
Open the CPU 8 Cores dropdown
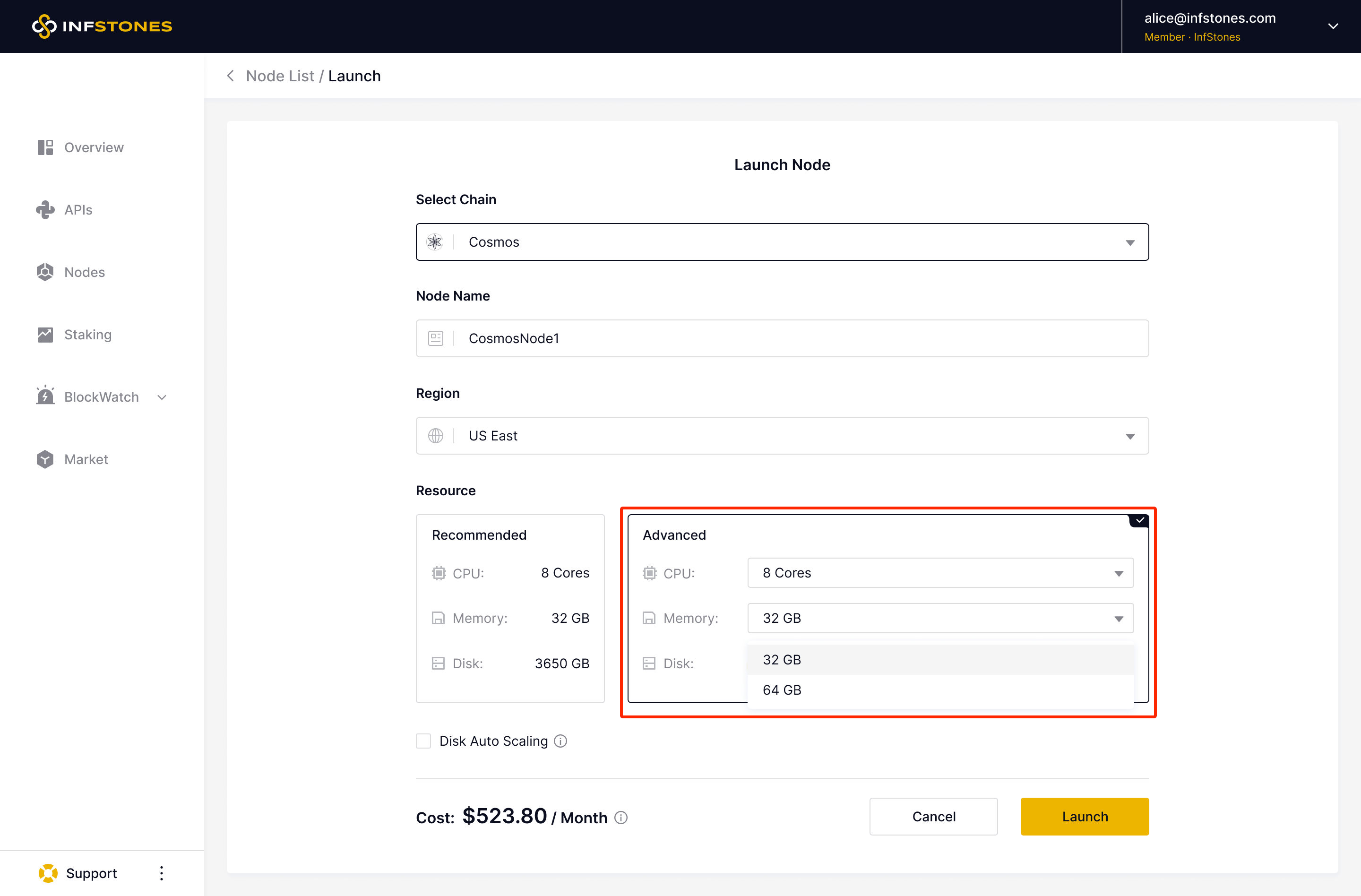[940, 573]
